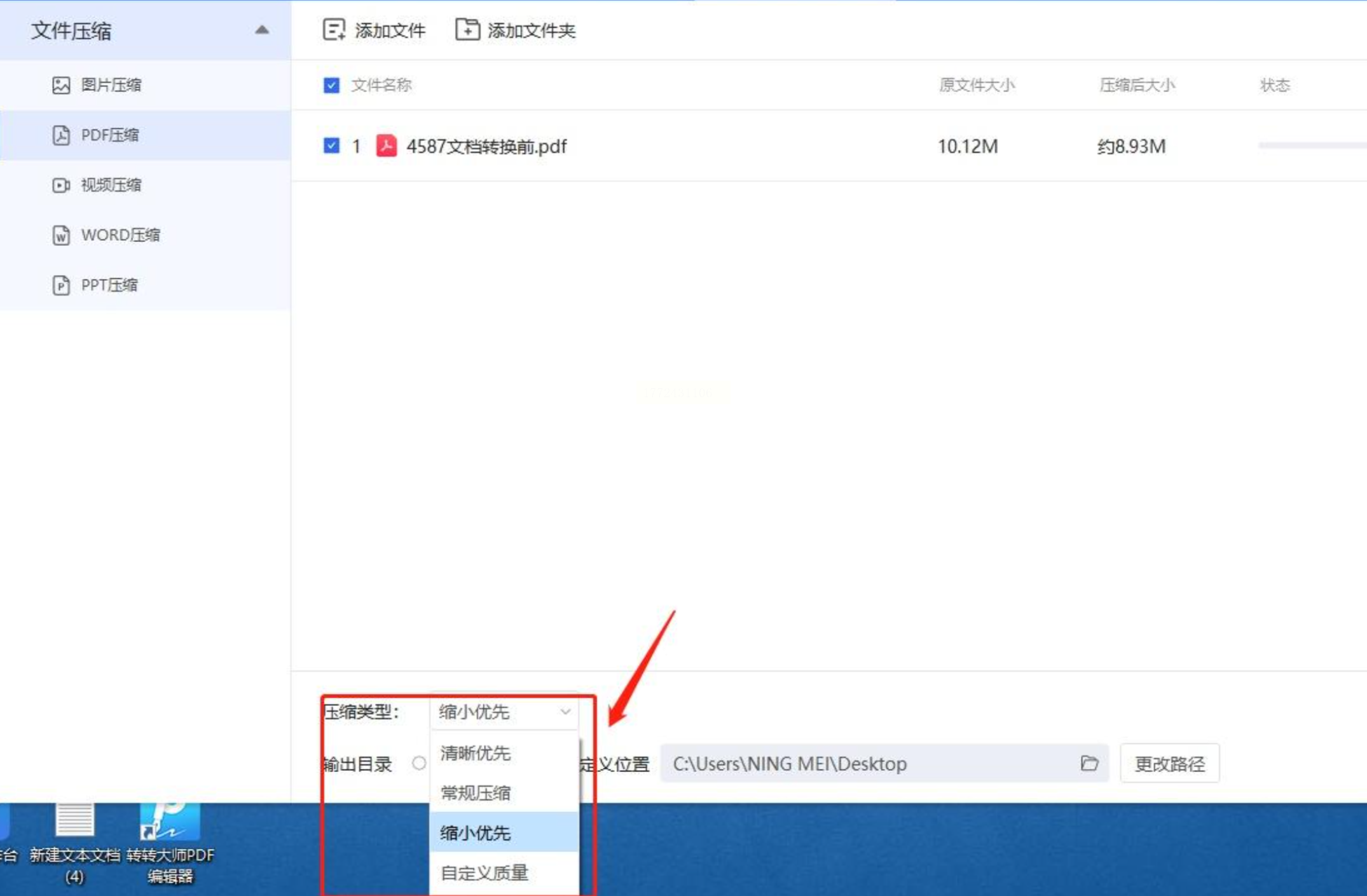Choose 清晰优先 from the dropdown
1367x896 pixels.
pyautogui.click(x=475, y=754)
